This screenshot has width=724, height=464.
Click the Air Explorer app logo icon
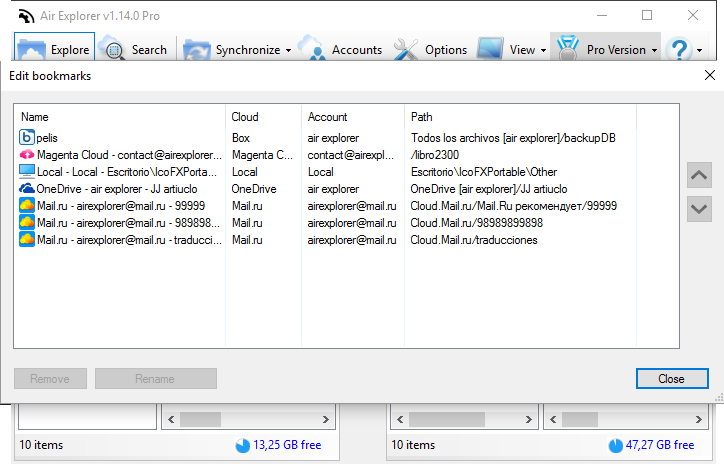(26, 16)
